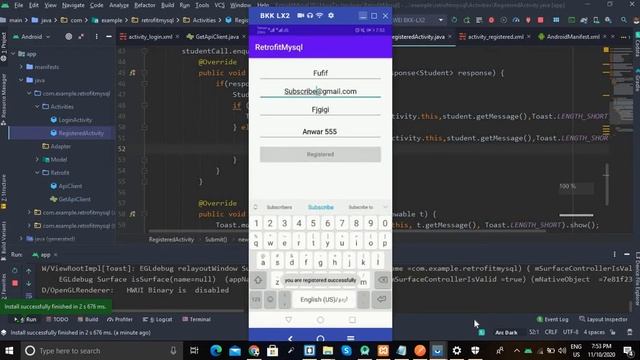The width and height of the screenshot is (640, 360).
Task: Click the Subscribe@gmail.com email field
Action: coord(320,91)
